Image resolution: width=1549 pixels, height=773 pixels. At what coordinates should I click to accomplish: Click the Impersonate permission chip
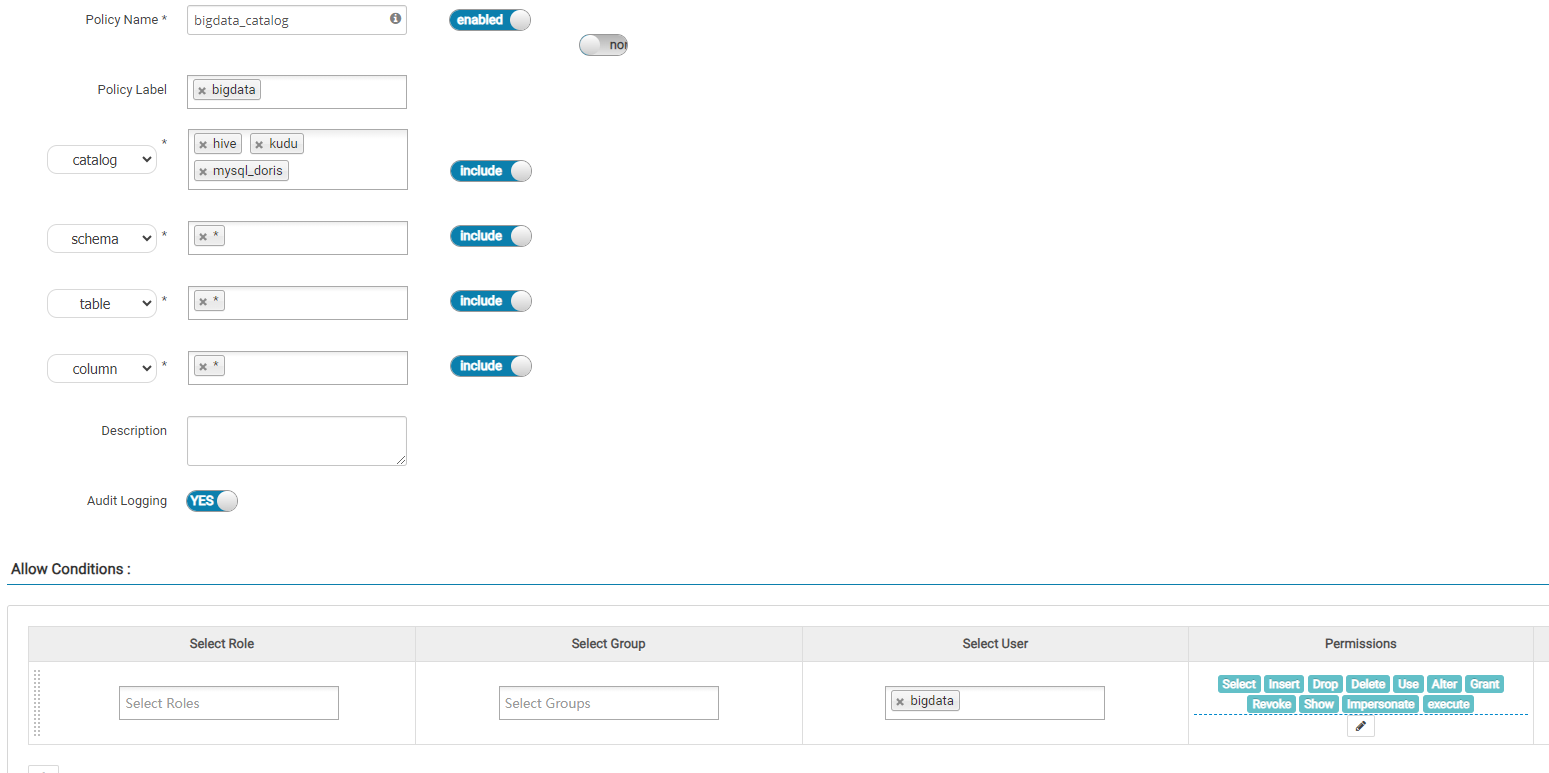click(x=1380, y=704)
